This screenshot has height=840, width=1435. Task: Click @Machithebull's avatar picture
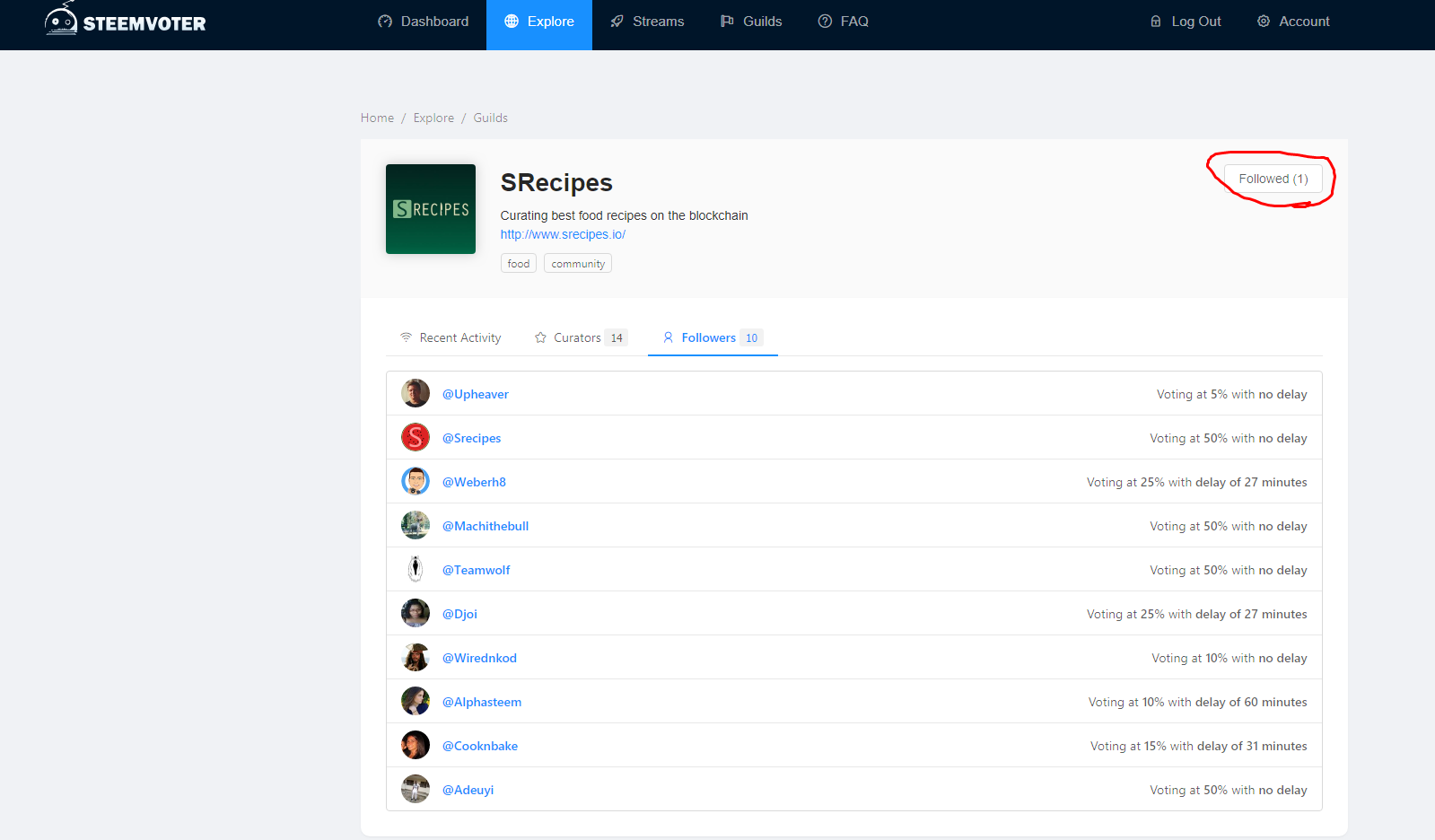tap(416, 525)
